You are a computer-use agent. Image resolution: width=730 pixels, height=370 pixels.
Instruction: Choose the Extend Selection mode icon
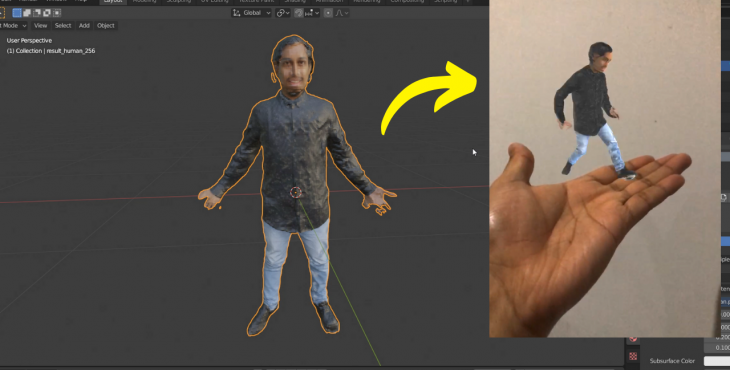(27, 13)
